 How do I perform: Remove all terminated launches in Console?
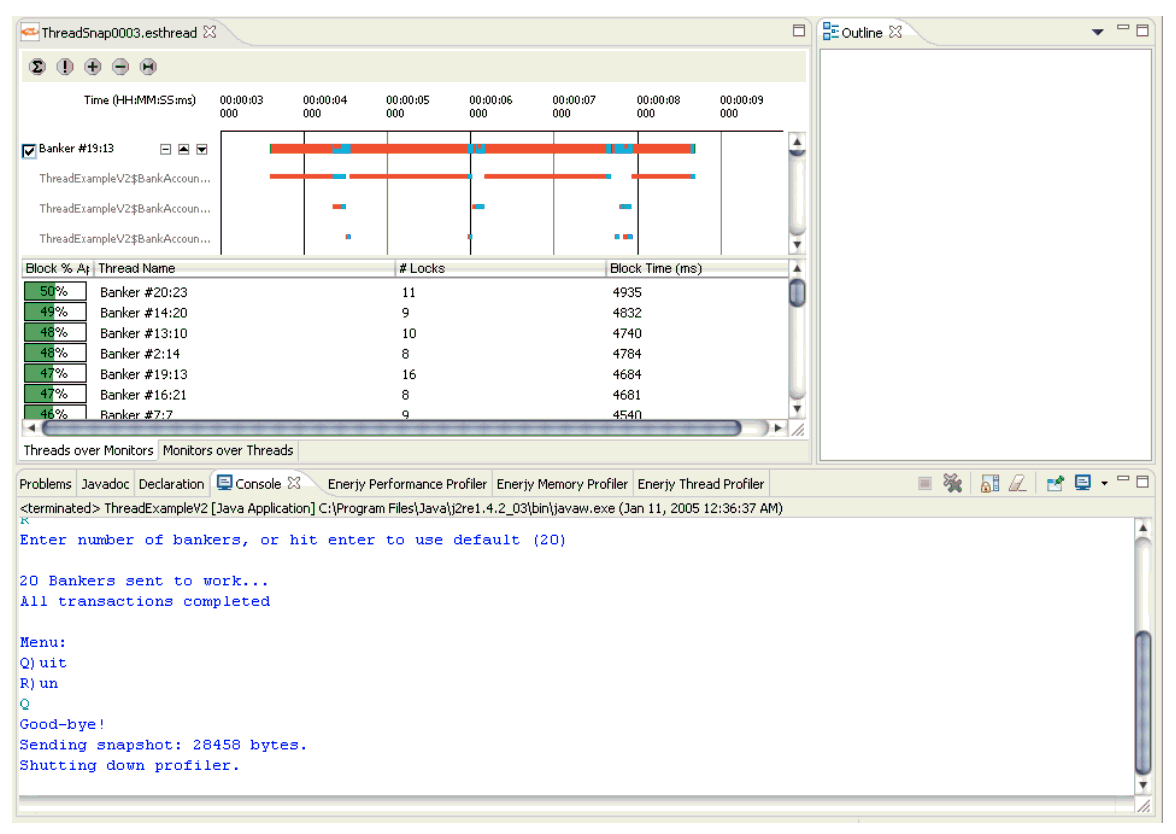(x=953, y=484)
